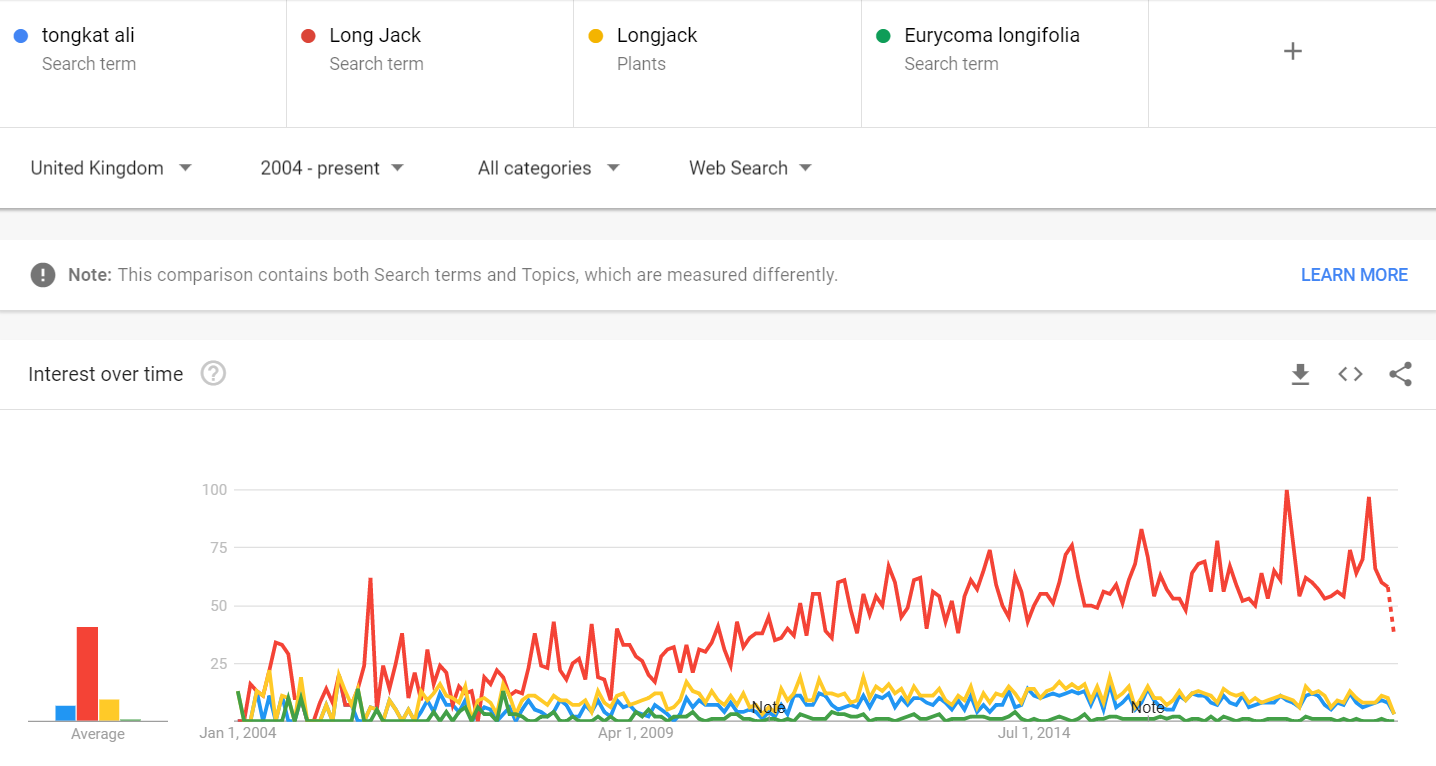Image resolution: width=1436 pixels, height=766 pixels.
Task: Share the Interest over time chart
Action: [x=1401, y=374]
